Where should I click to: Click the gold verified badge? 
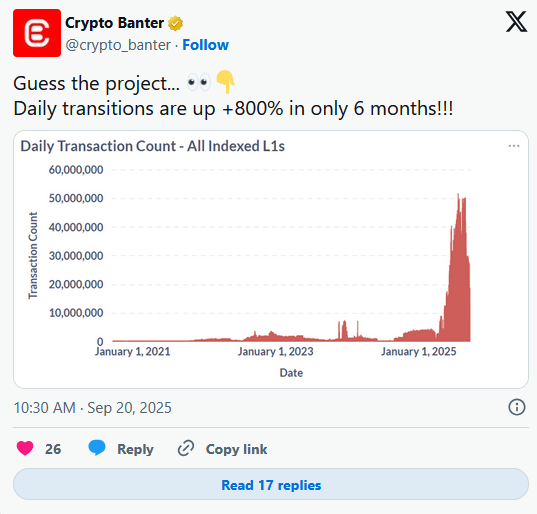175,23
